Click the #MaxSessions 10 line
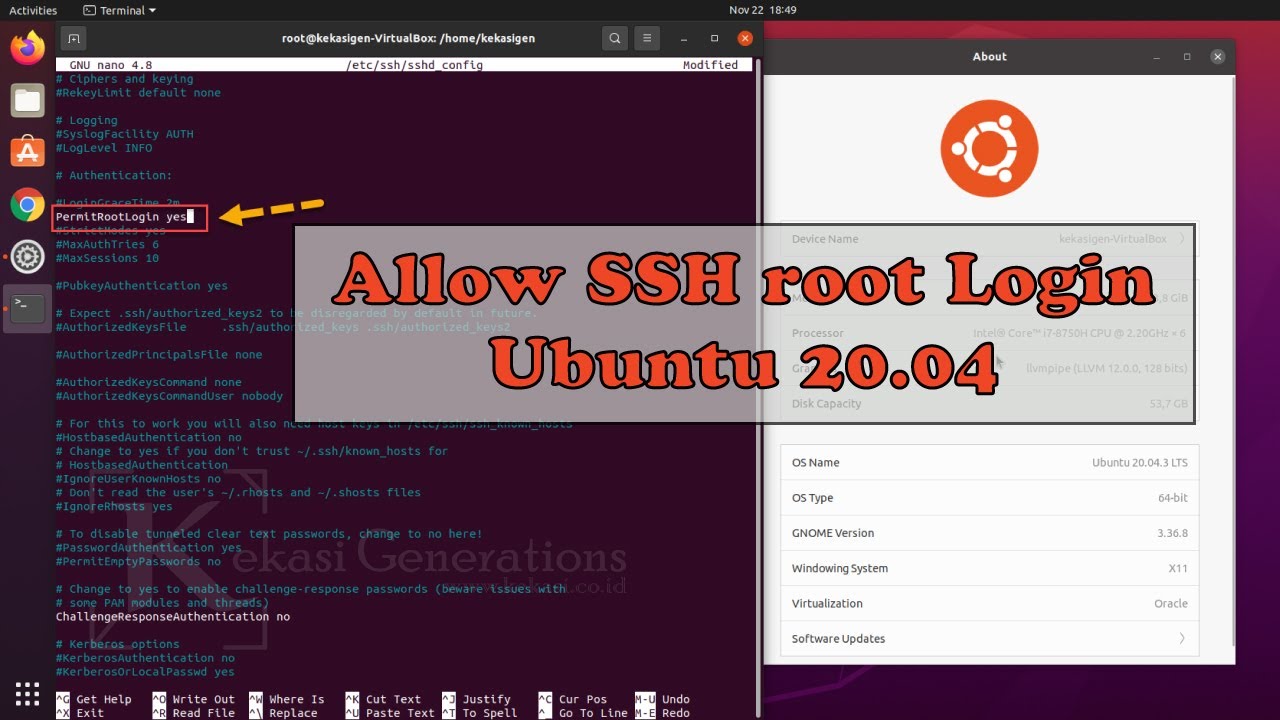 click(x=107, y=258)
